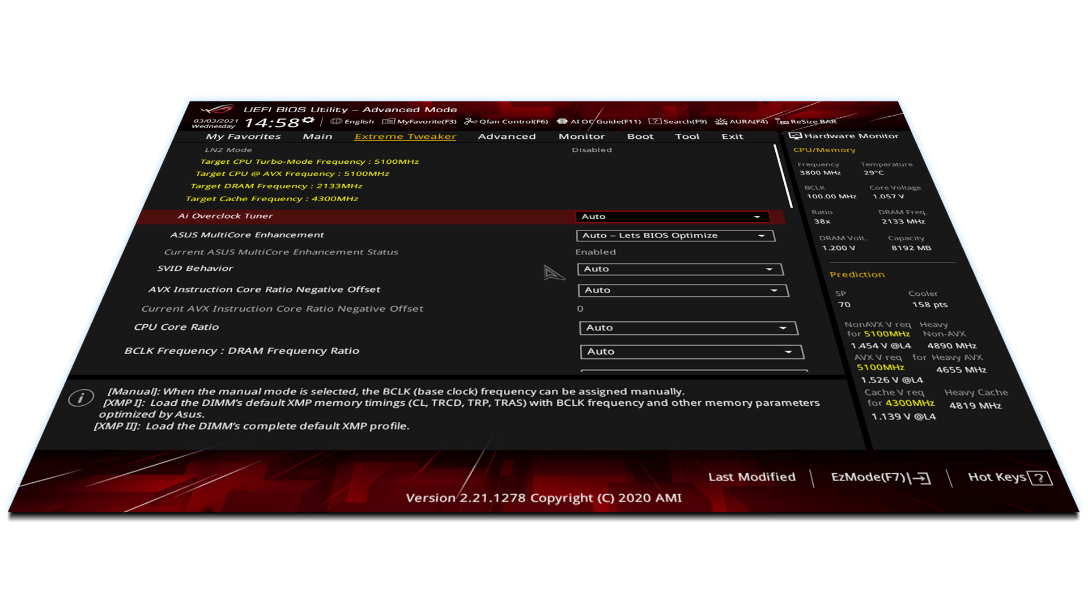Switch to Main tab
The image size is (1088, 612).
(x=317, y=137)
